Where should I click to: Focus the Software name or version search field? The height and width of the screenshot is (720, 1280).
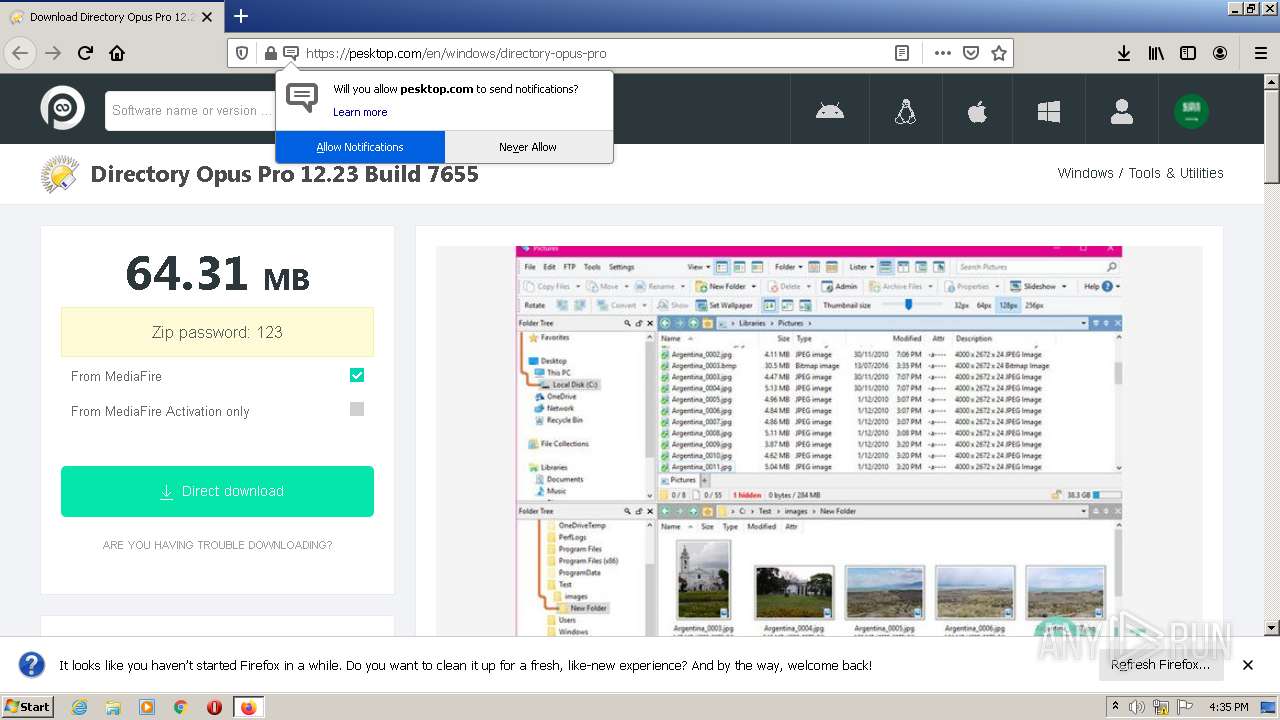tap(190, 111)
